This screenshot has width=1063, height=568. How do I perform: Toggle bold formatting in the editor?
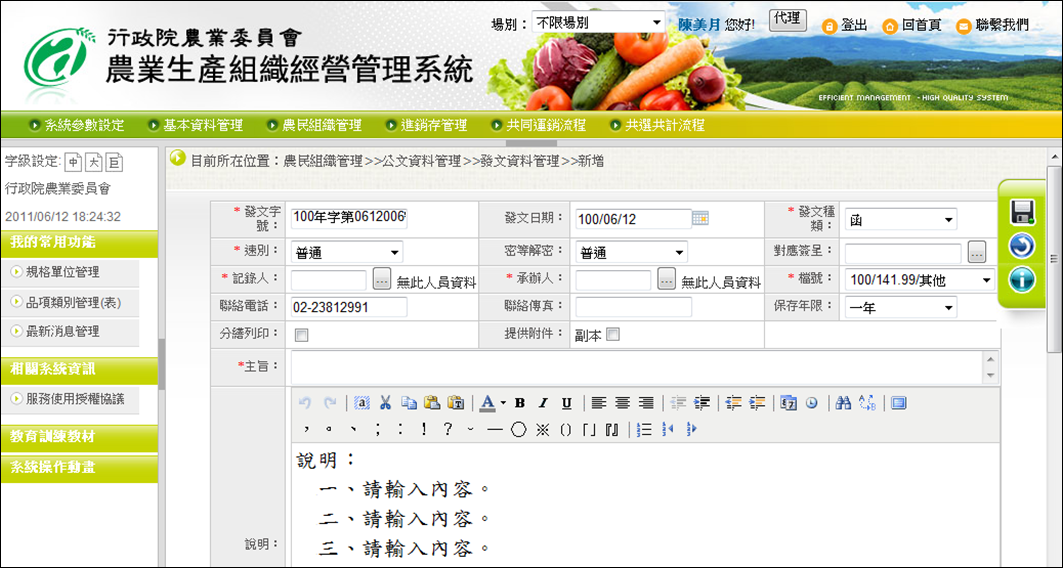520,403
